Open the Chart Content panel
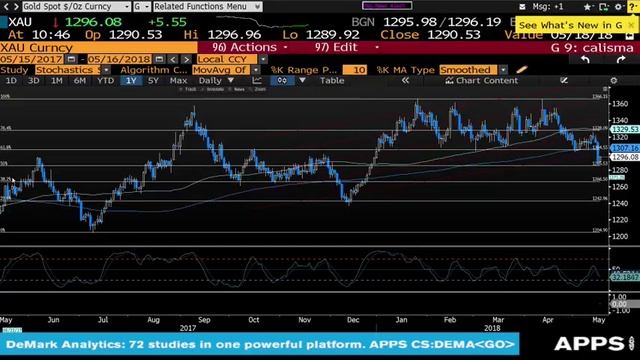Image resolution: width=640 pixels, height=360 pixels. click(482, 80)
